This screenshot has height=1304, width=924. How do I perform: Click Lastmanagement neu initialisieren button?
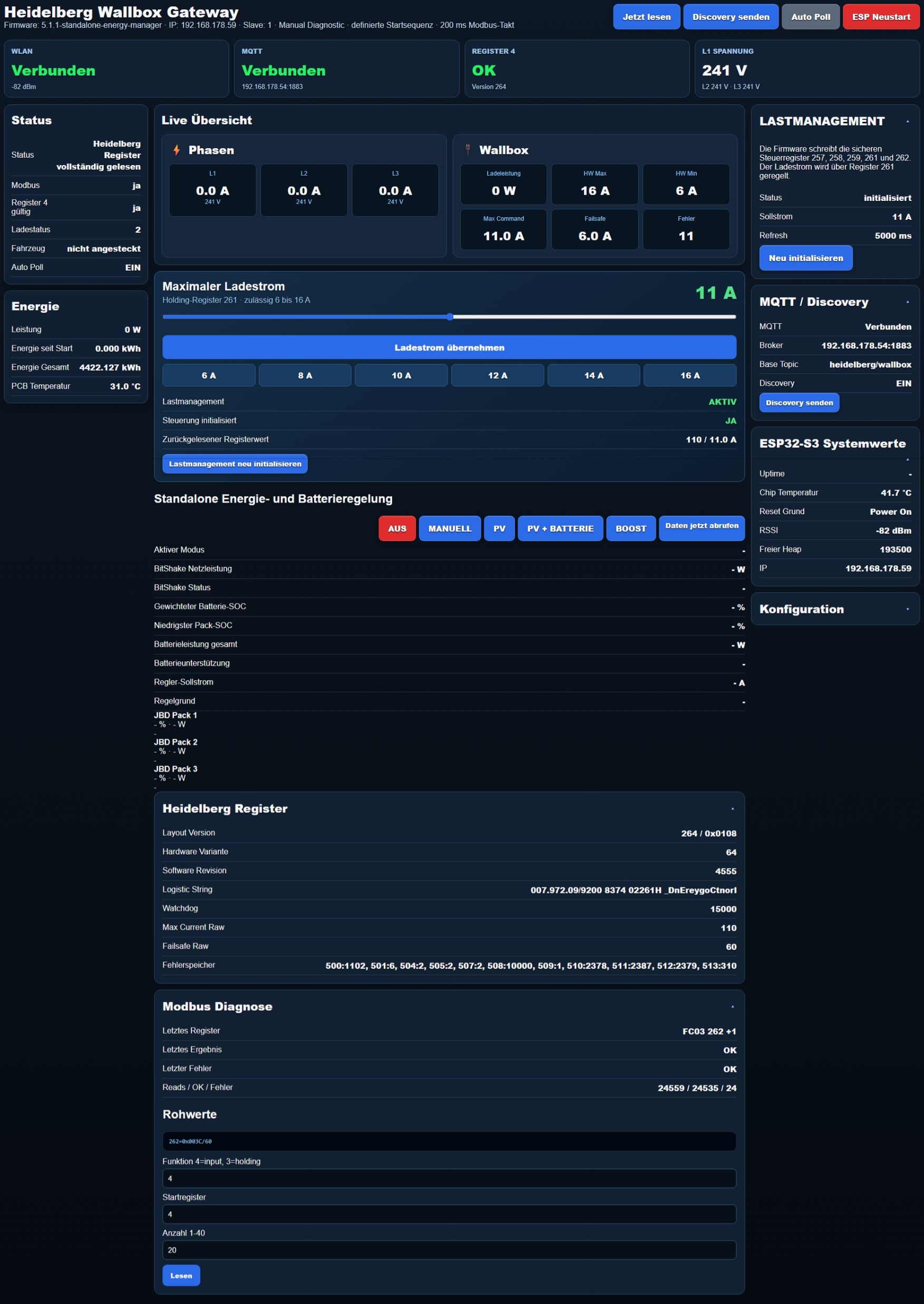(235, 463)
